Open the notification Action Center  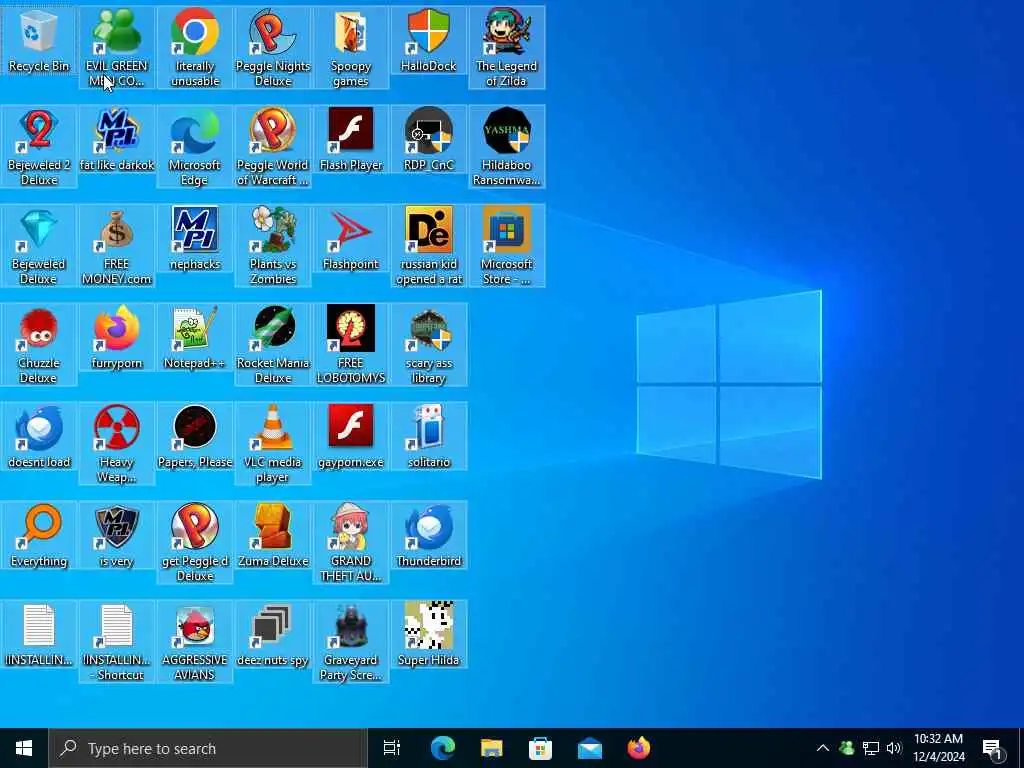point(993,748)
